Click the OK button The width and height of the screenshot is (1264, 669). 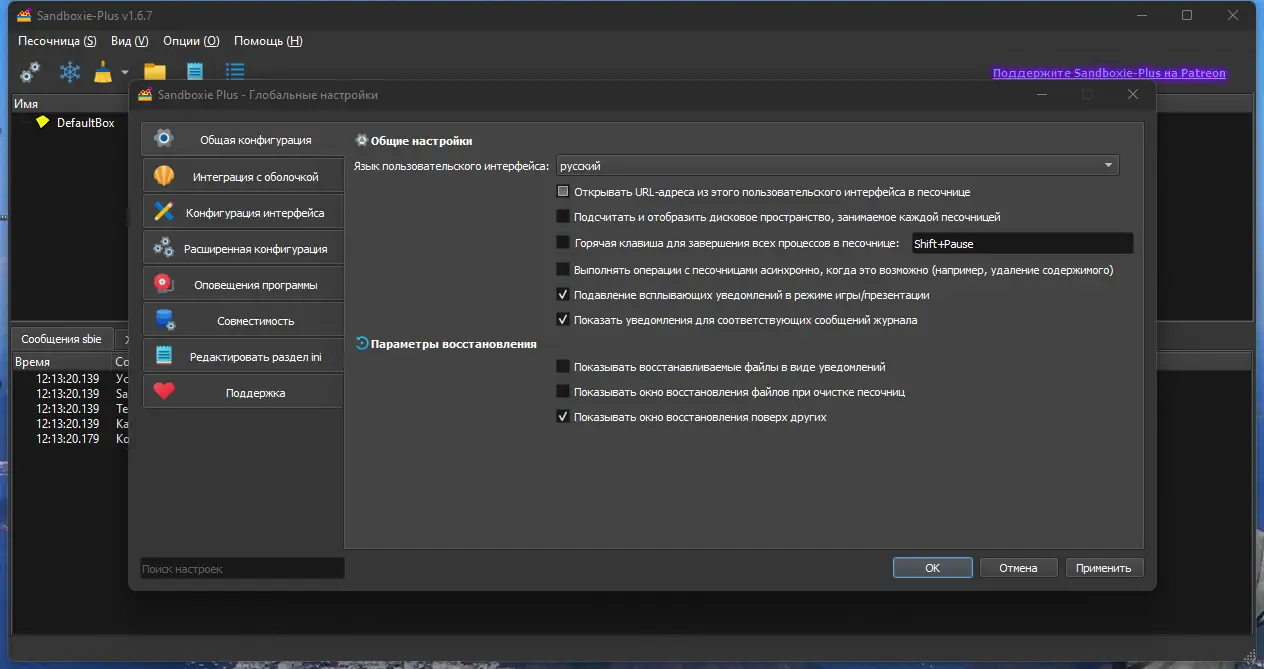(932, 567)
